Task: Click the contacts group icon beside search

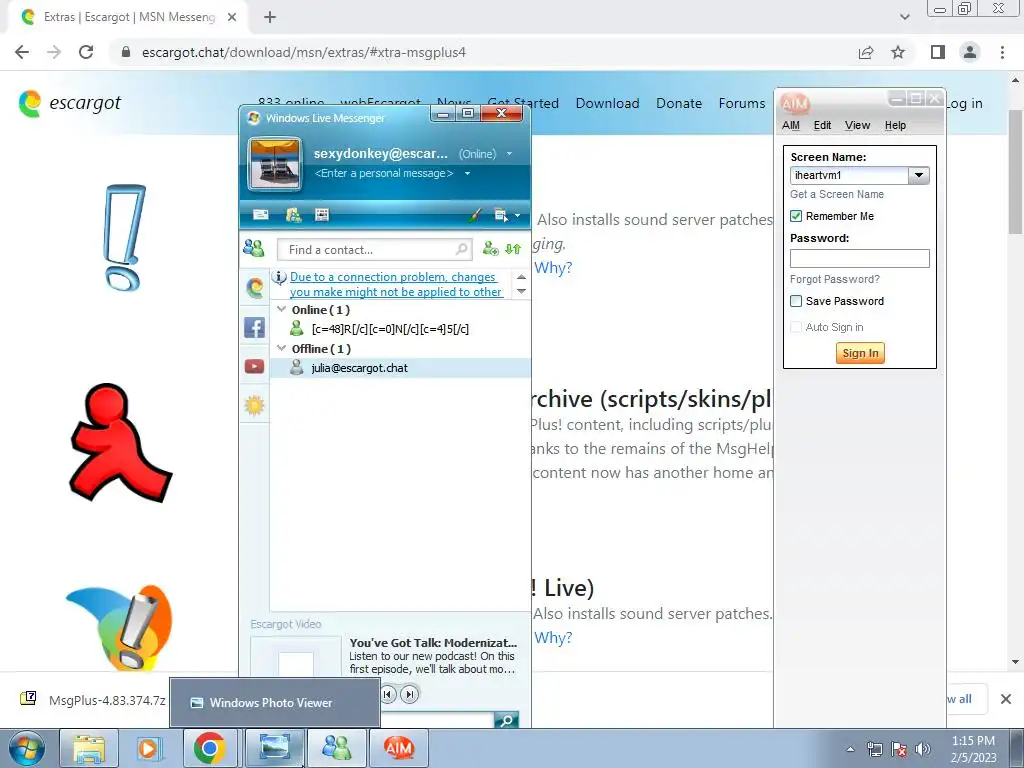Action: point(253,248)
